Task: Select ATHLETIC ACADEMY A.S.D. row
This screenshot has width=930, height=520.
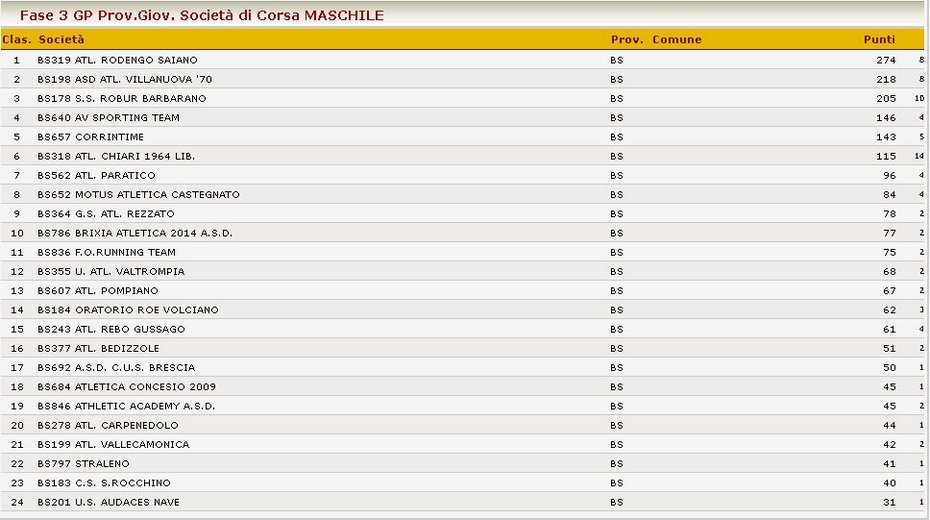Action: point(463,406)
